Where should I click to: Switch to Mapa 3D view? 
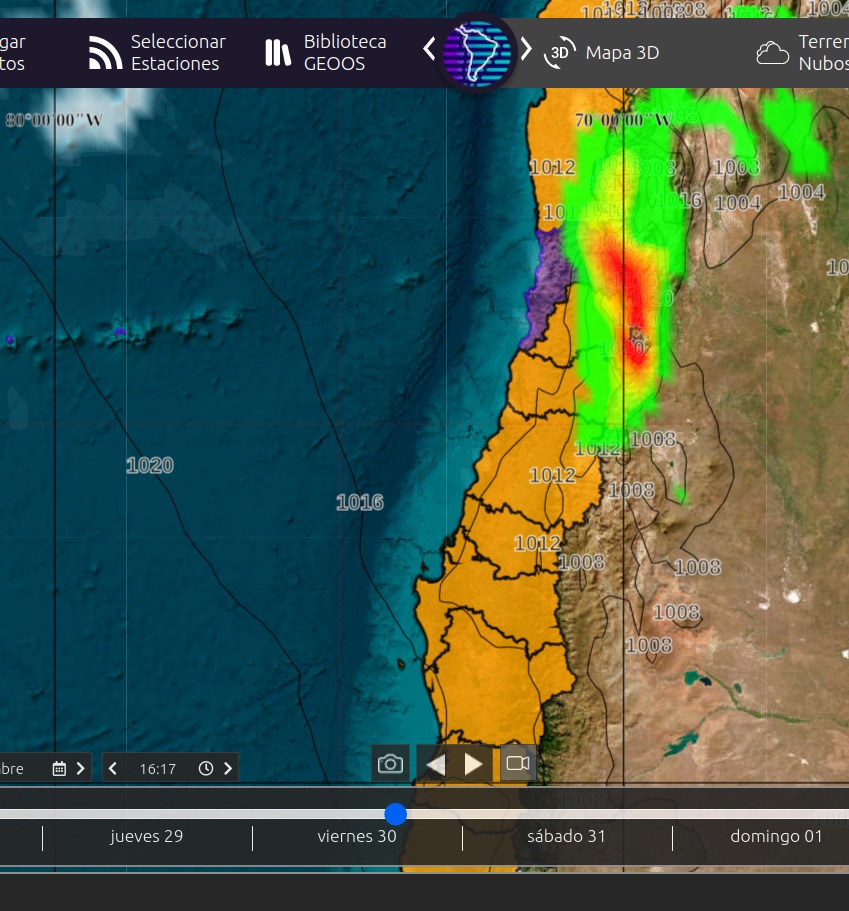click(x=621, y=53)
